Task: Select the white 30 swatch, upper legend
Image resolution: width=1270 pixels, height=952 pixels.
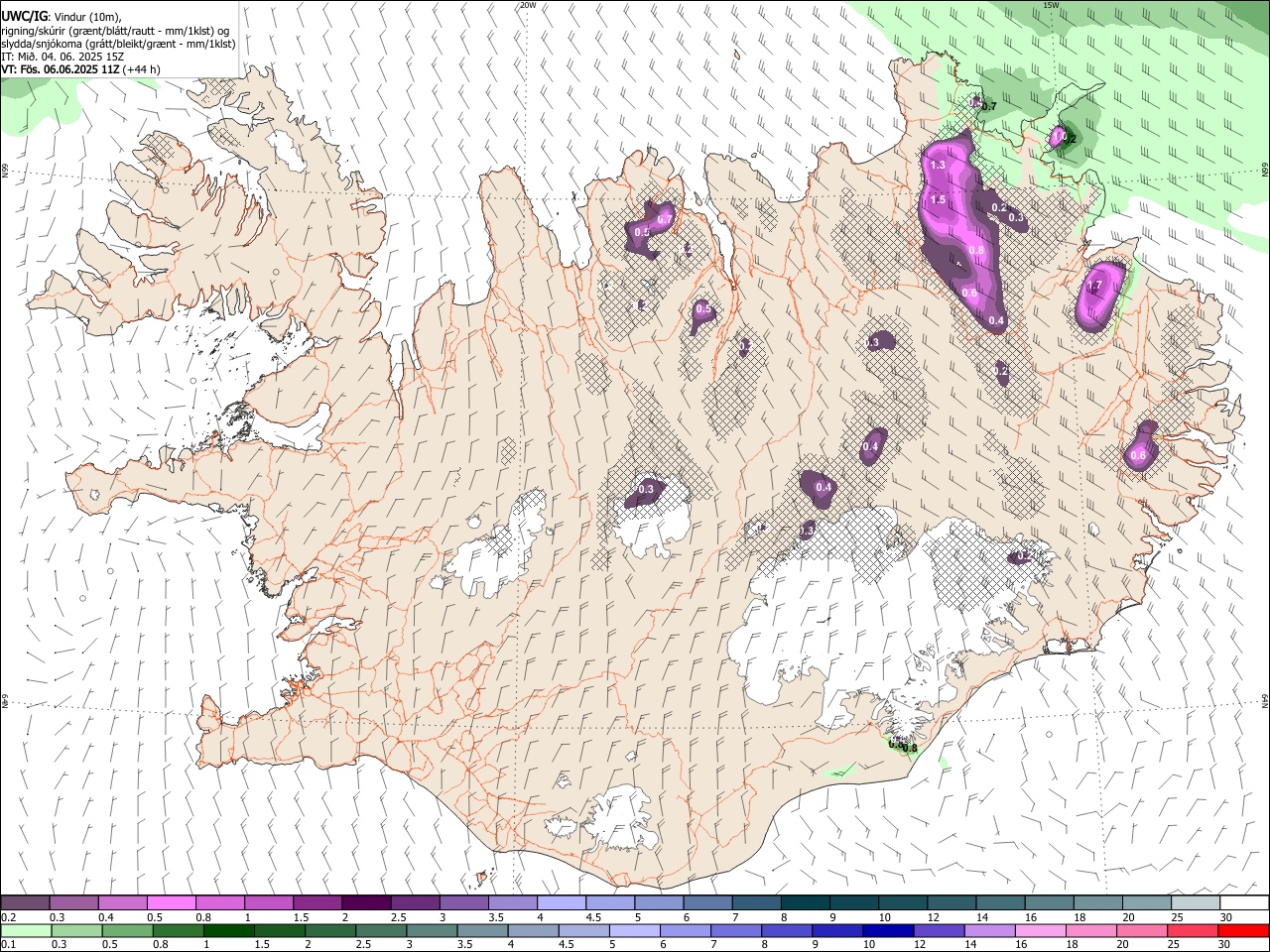Action: [x=1244, y=903]
